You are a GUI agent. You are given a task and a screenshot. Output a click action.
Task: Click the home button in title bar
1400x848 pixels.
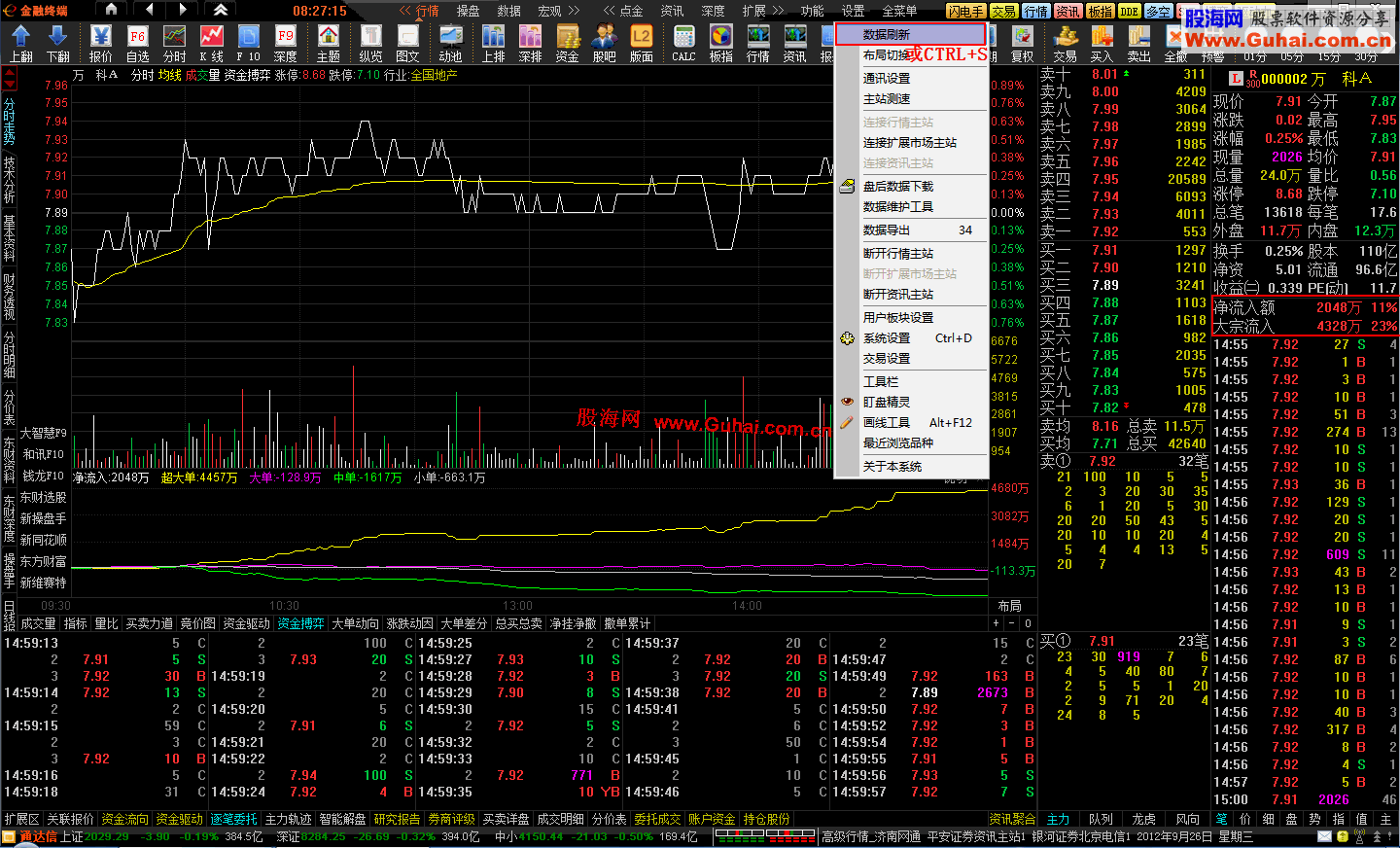point(112,10)
